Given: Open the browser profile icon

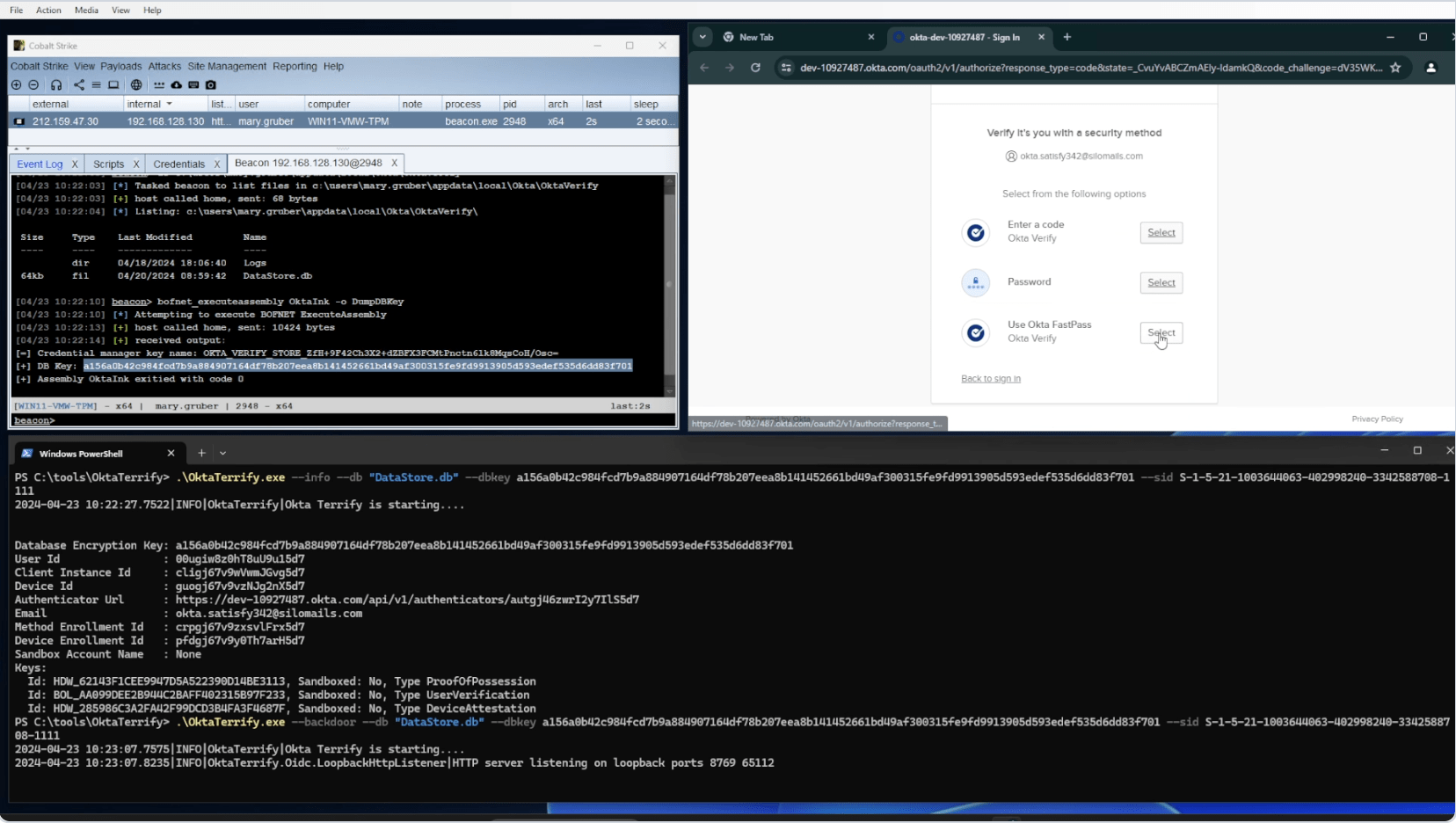Looking at the screenshot, I should point(1431,68).
